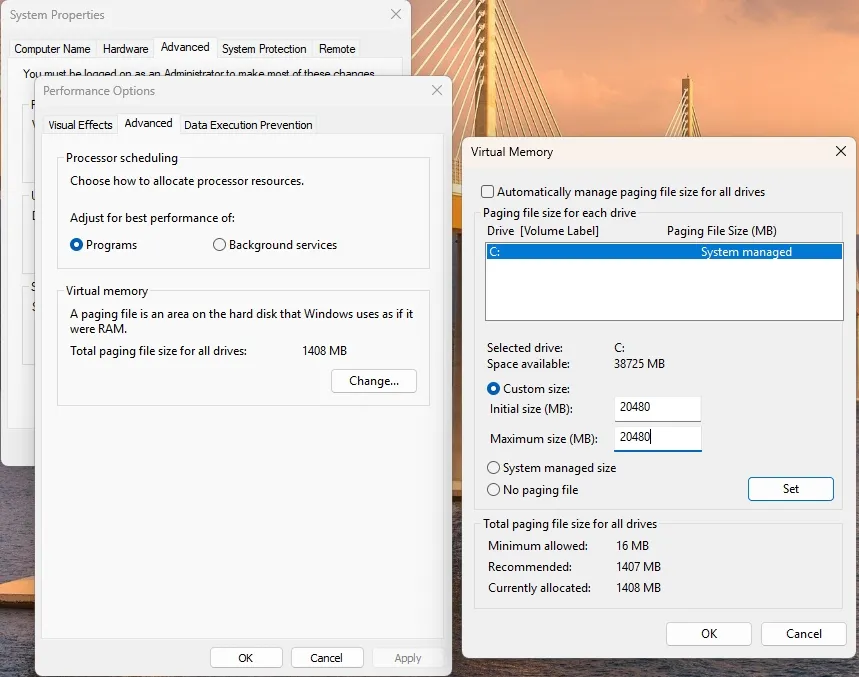Confirm Virtual Memory dialog with OK
859x677 pixels.
click(x=709, y=634)
